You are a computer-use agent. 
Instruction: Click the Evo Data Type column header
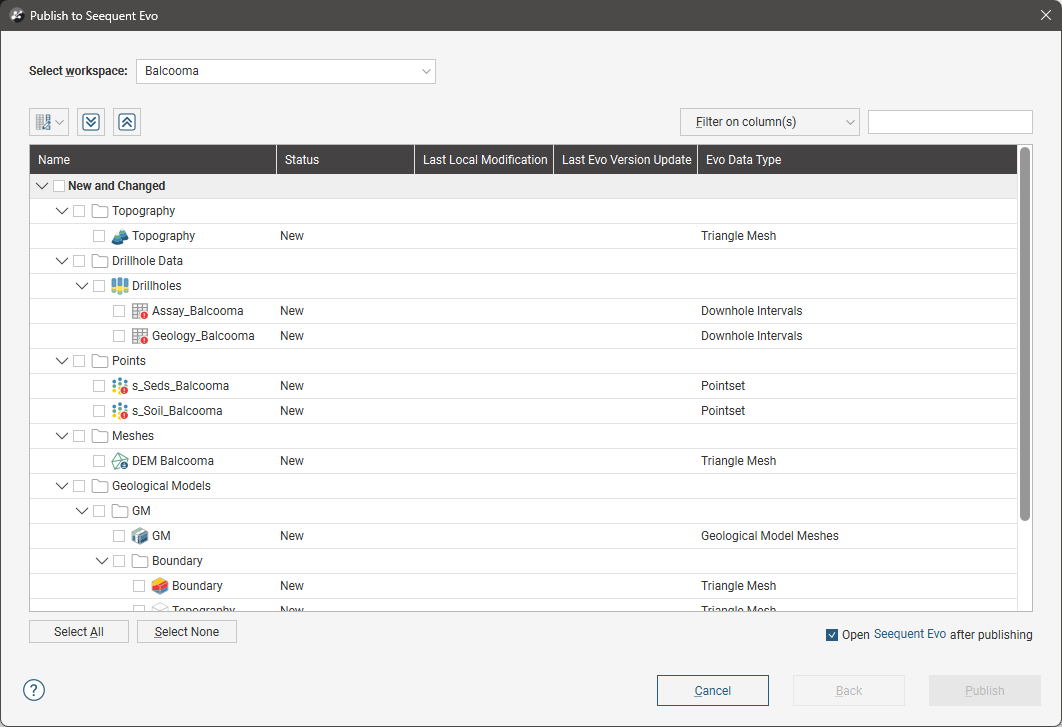[857, 160]
